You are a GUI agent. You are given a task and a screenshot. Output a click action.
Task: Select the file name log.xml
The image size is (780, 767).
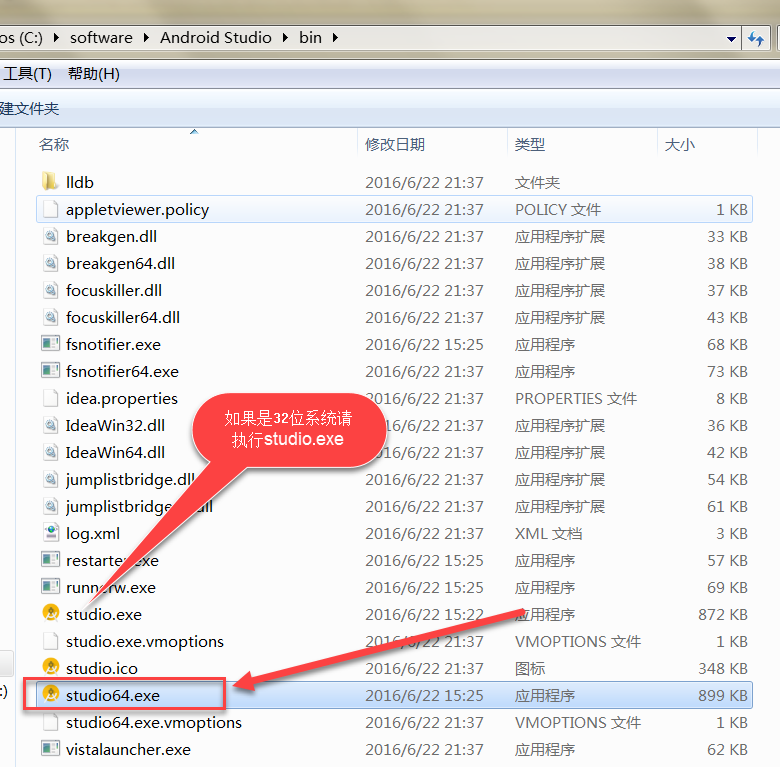93,534
